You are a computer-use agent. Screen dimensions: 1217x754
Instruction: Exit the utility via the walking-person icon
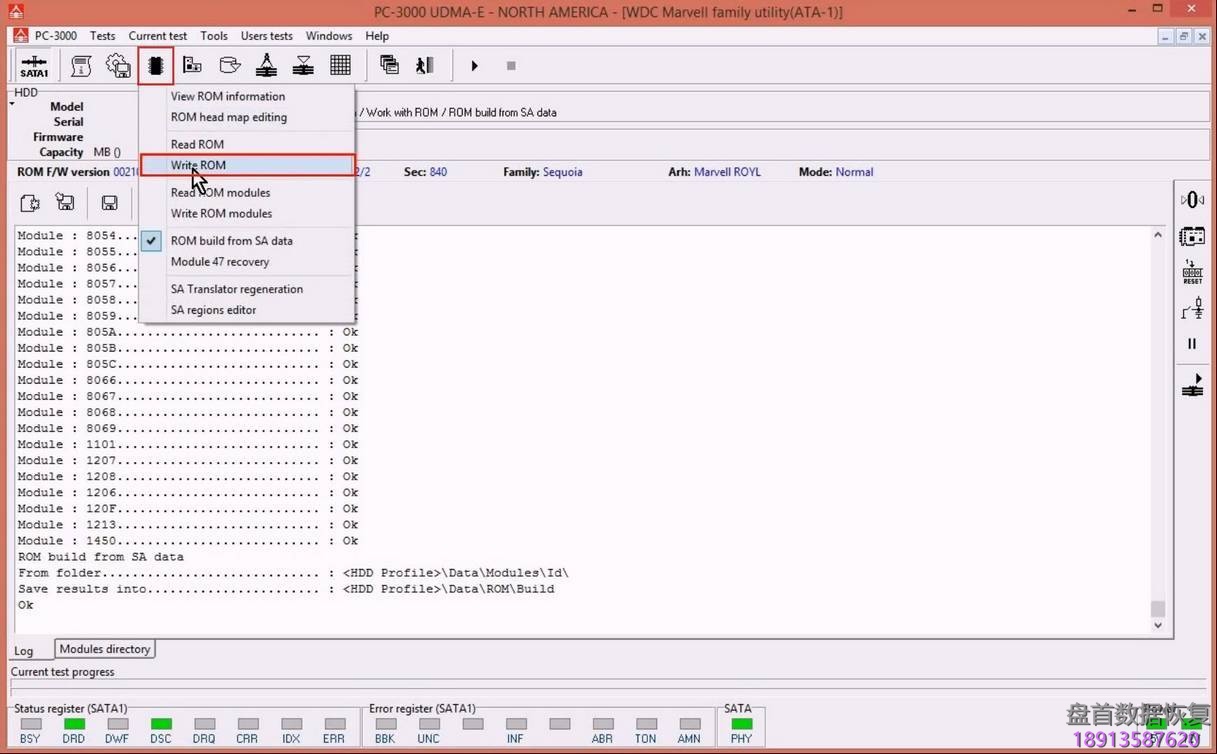point(424,65)
